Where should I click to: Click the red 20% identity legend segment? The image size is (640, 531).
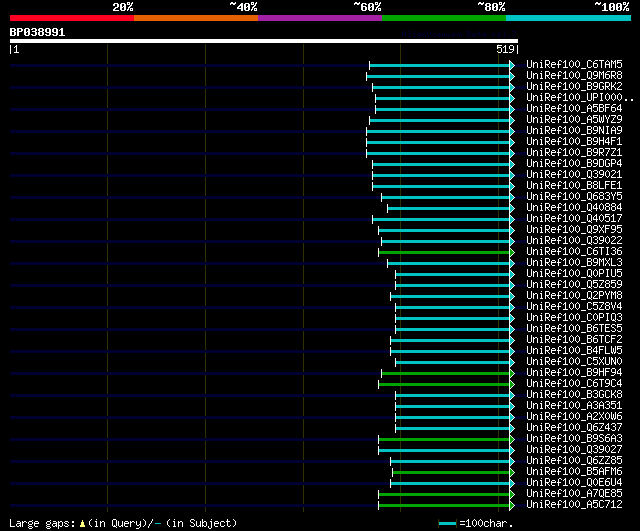click(x=72, y=18)
